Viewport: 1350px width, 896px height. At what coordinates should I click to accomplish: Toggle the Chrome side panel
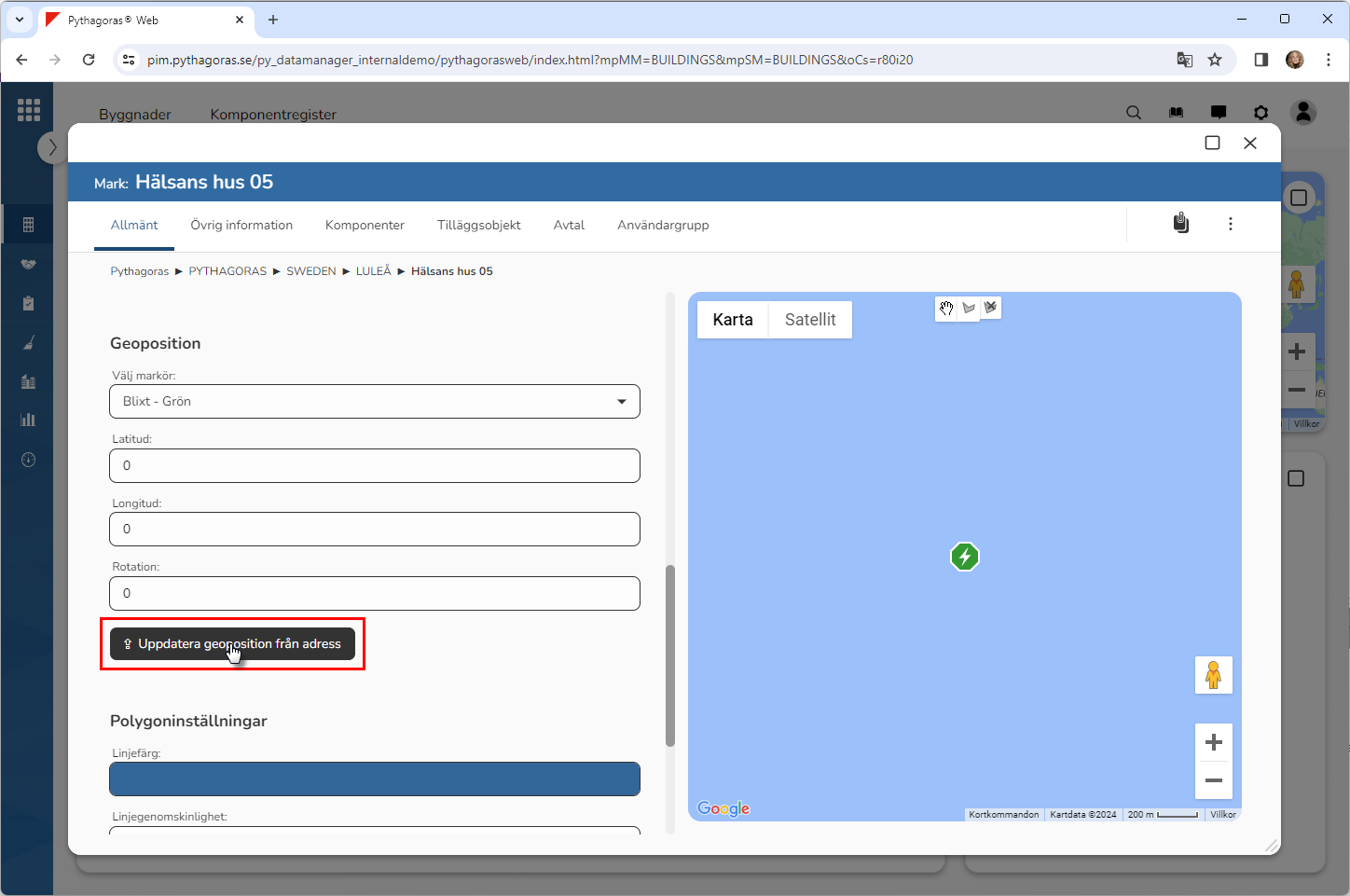point(1260,60)
